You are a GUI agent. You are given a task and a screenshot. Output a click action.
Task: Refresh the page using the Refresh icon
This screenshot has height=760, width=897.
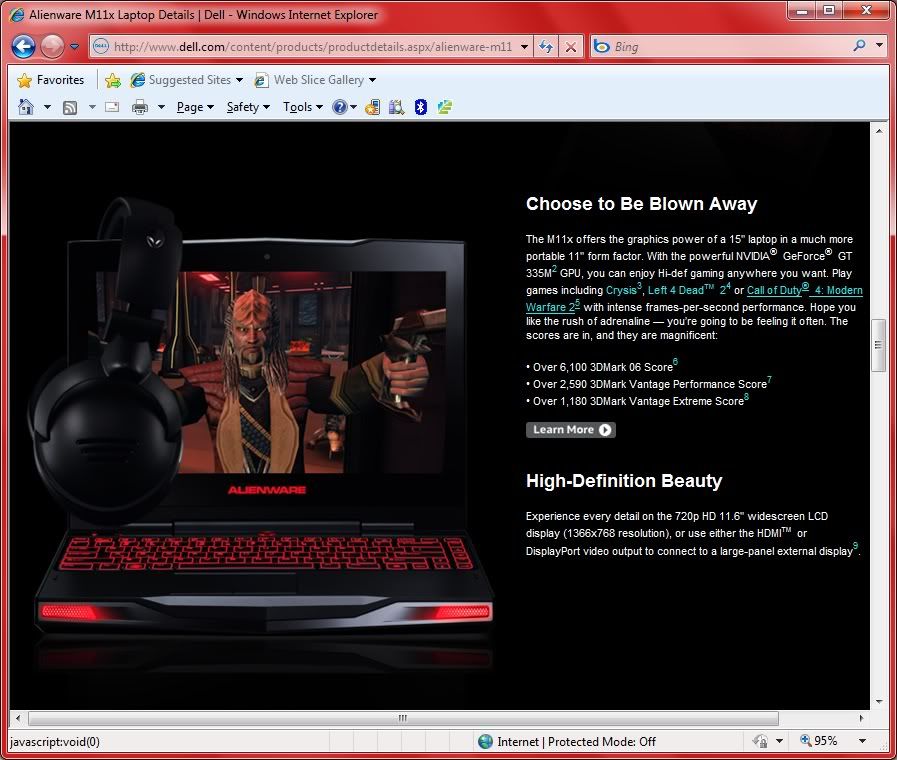546,47
